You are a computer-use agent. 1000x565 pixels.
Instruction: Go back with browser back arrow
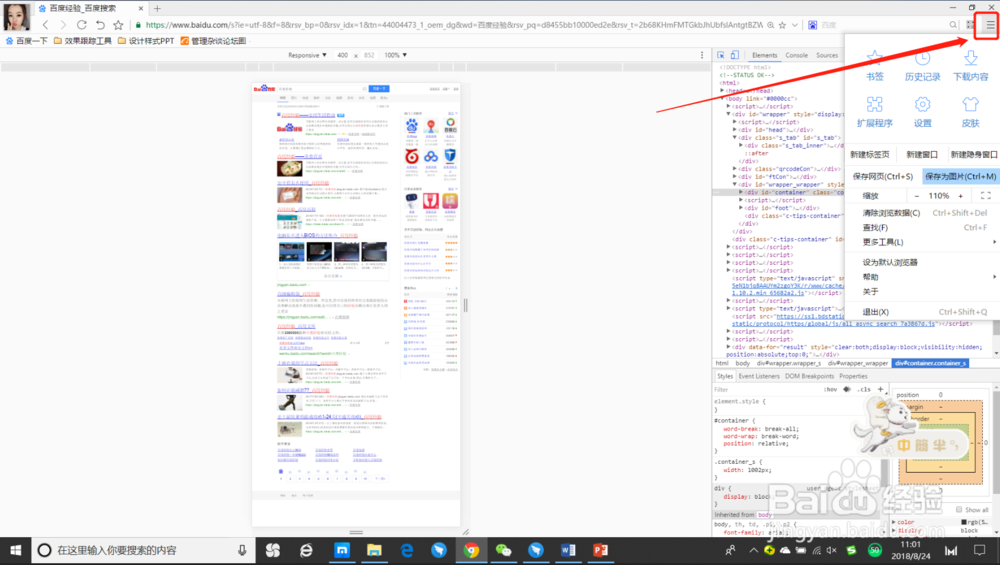45,25
